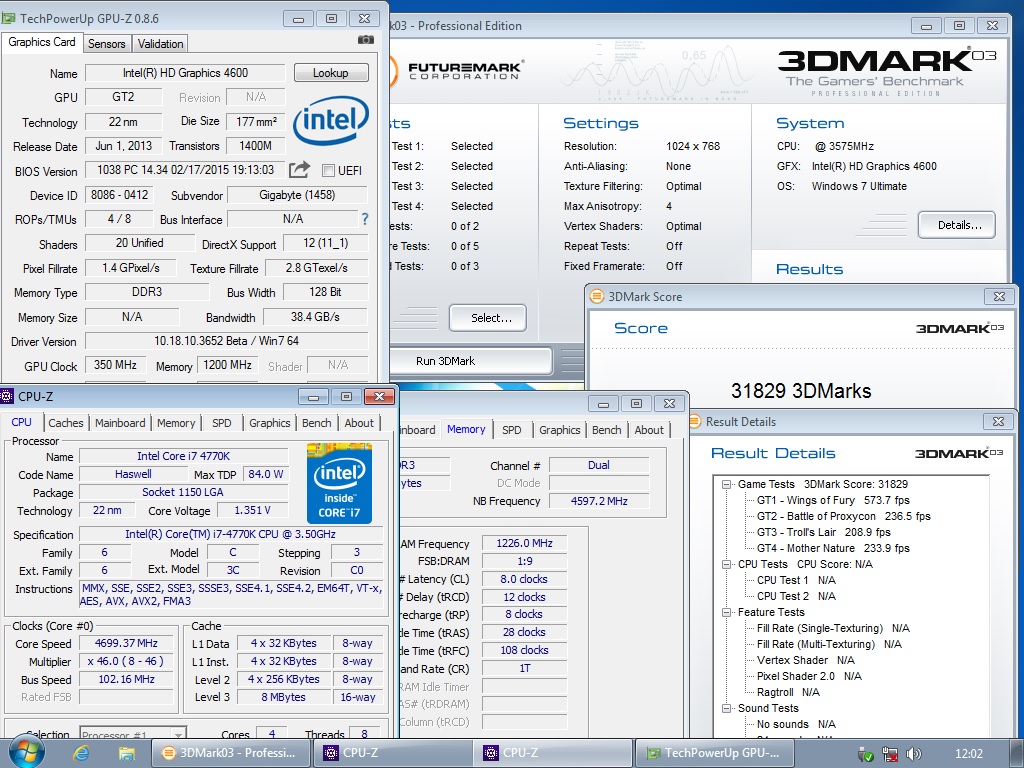
Task: Click the System Details button
Action: pos(956,225)
